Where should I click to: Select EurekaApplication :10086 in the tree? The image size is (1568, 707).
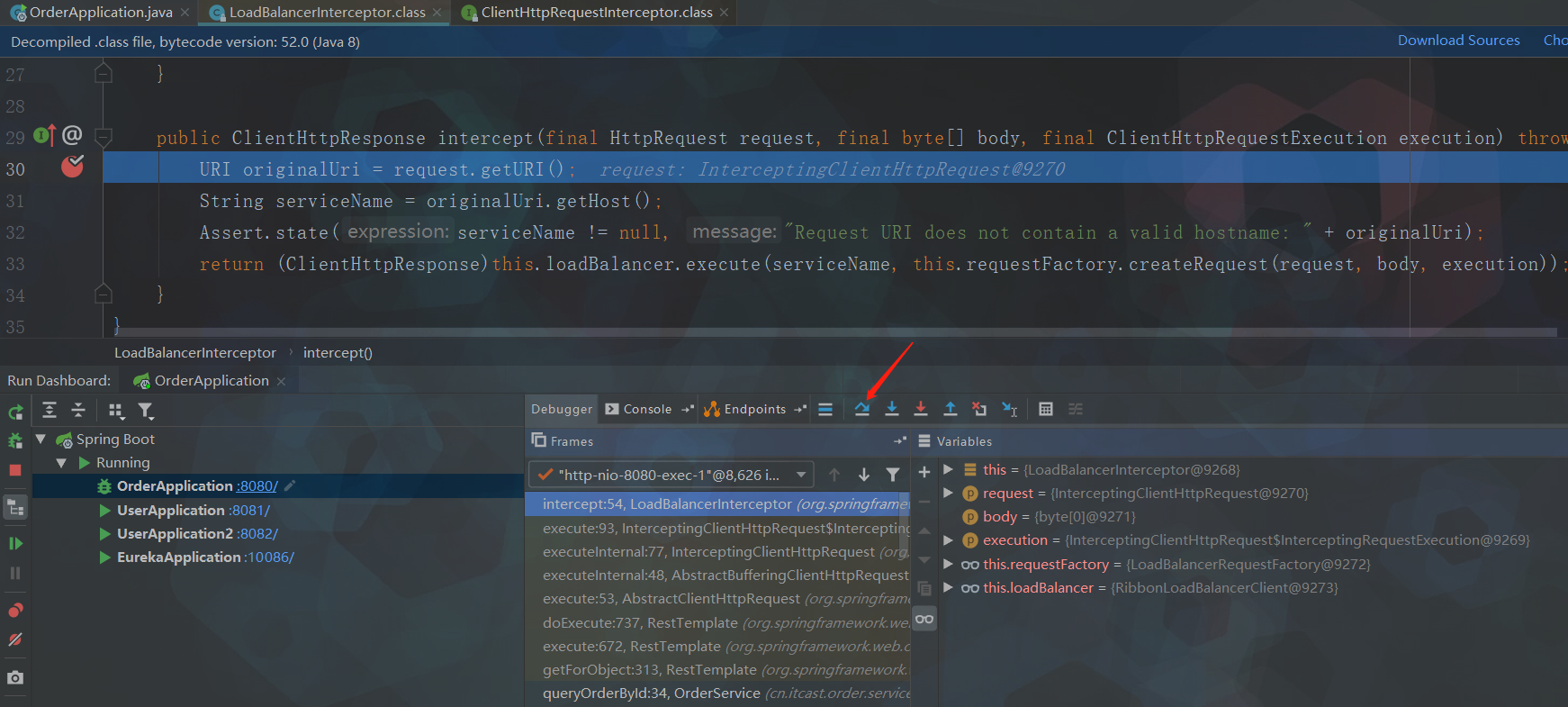click(x=205, y=557)
